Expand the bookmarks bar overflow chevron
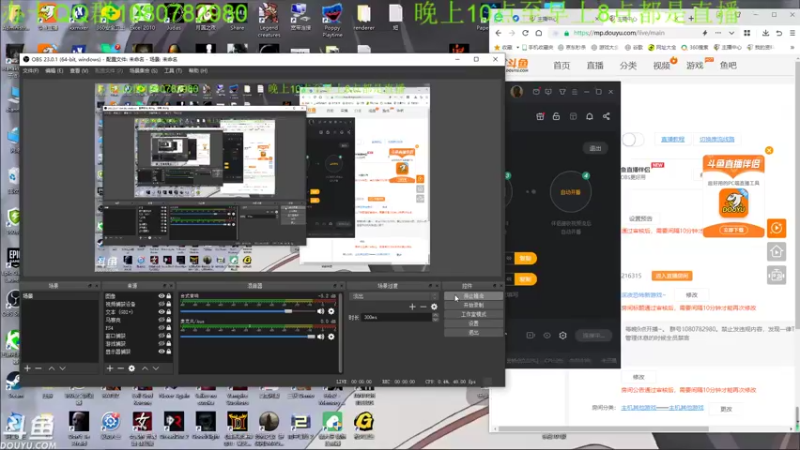Screen dimensions: 800x450 coord(792,47)
